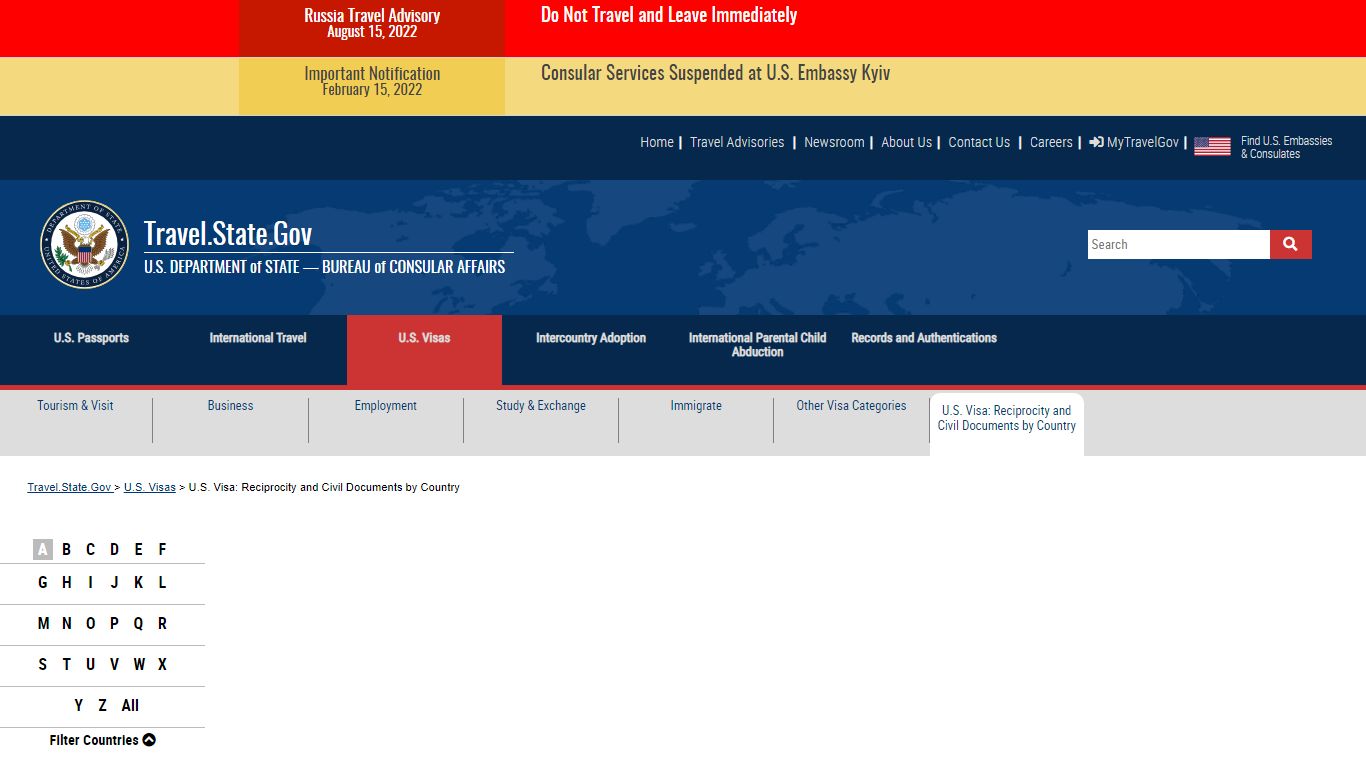
Task: Filter countries by letter U
Action: [90, 664]
